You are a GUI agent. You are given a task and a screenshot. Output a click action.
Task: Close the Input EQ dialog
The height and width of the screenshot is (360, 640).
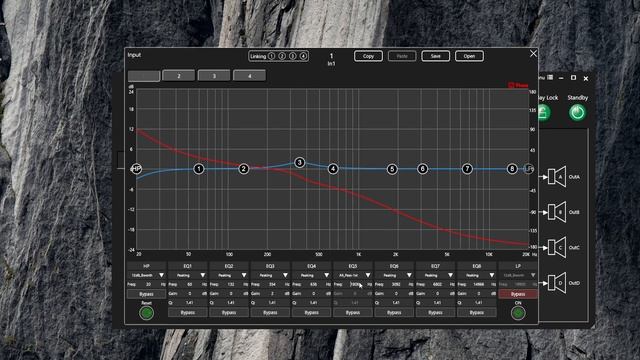(x=533, y=54)
